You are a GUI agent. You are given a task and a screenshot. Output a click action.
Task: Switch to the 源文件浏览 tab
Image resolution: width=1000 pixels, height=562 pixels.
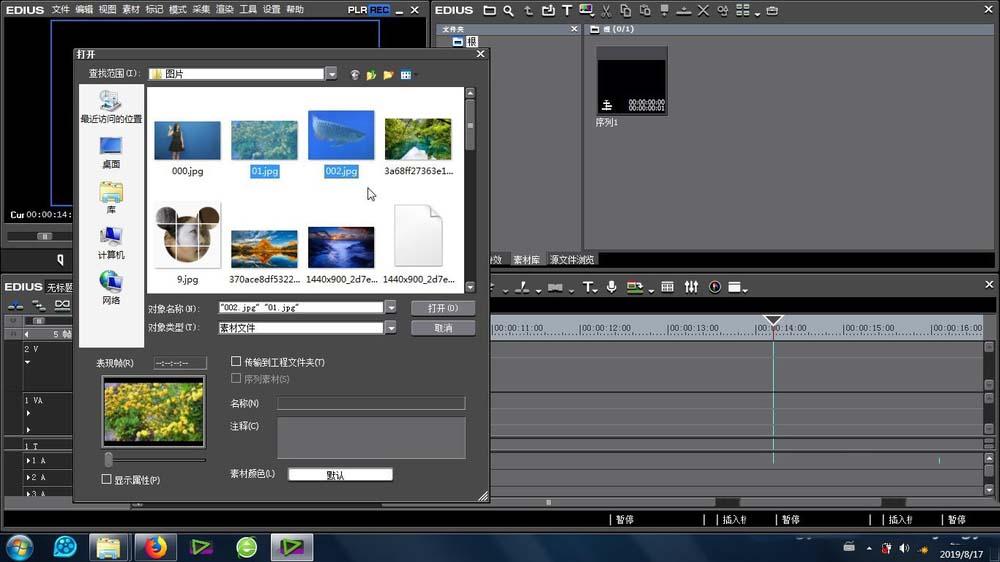click(571, 259)
